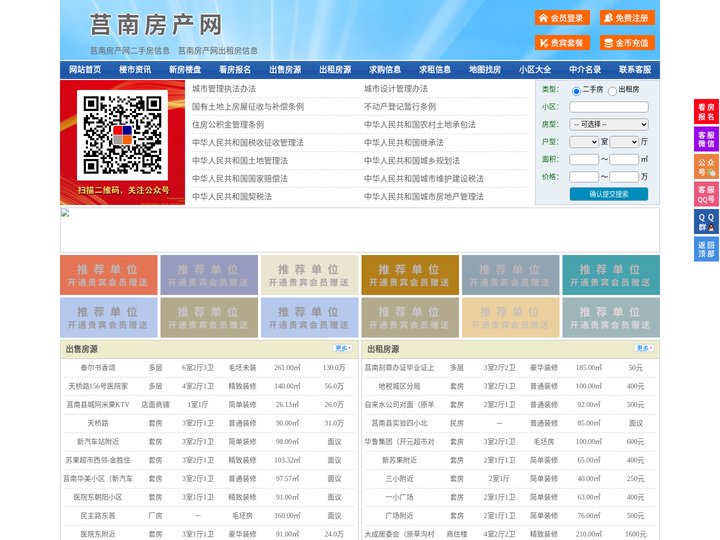Click 更多 in 出租房源 header
The width and height of the screenshot is (720, 540).
click(x=644, y=349)
